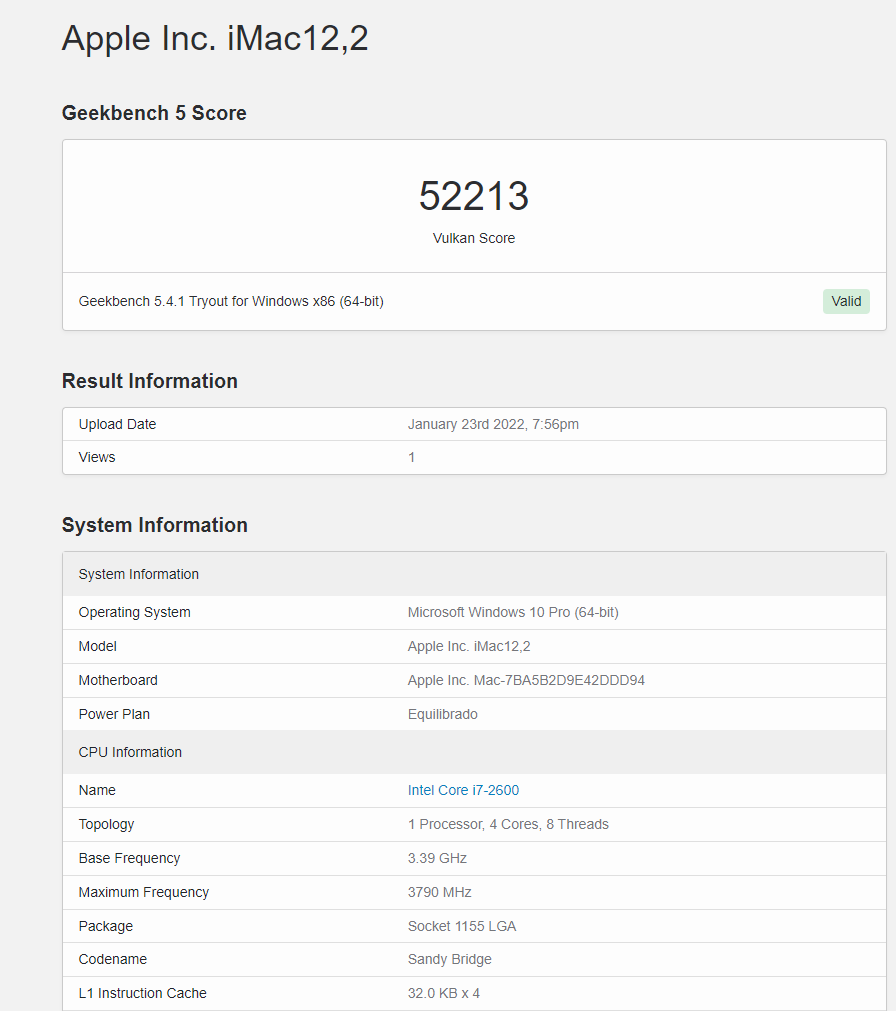Image resolution: width=896 pixels, height=1011 pixels.
Task: Click the Geekbench 5 Score heading
Action: [154, 113]
